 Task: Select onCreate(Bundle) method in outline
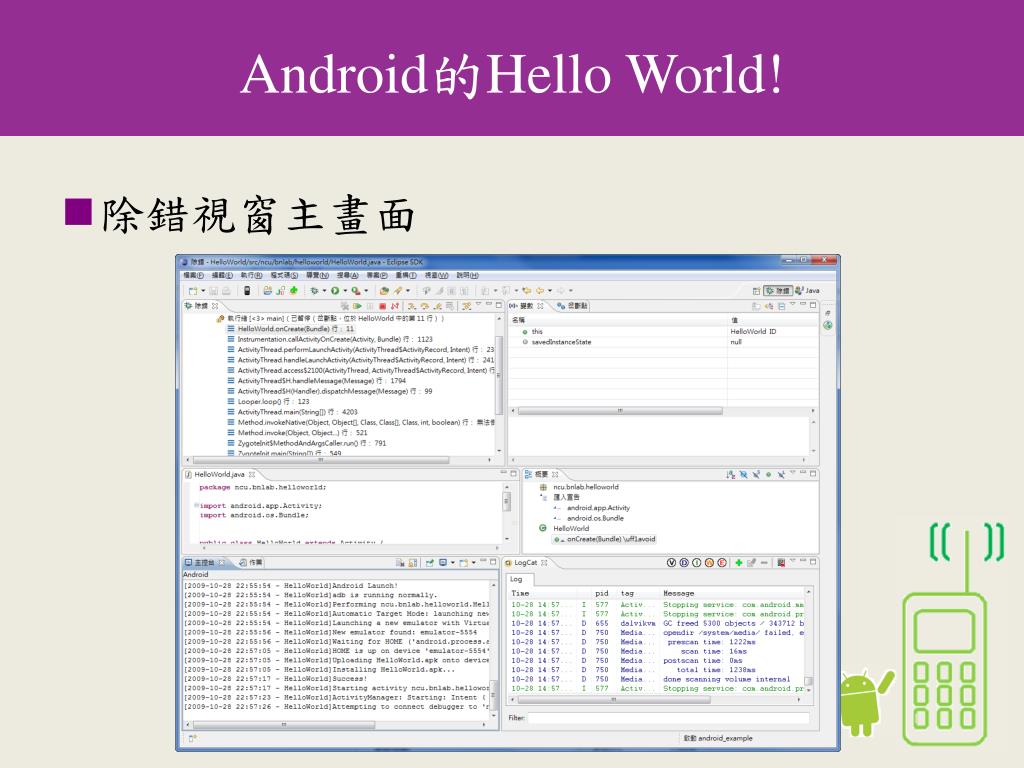coord(605,539)
